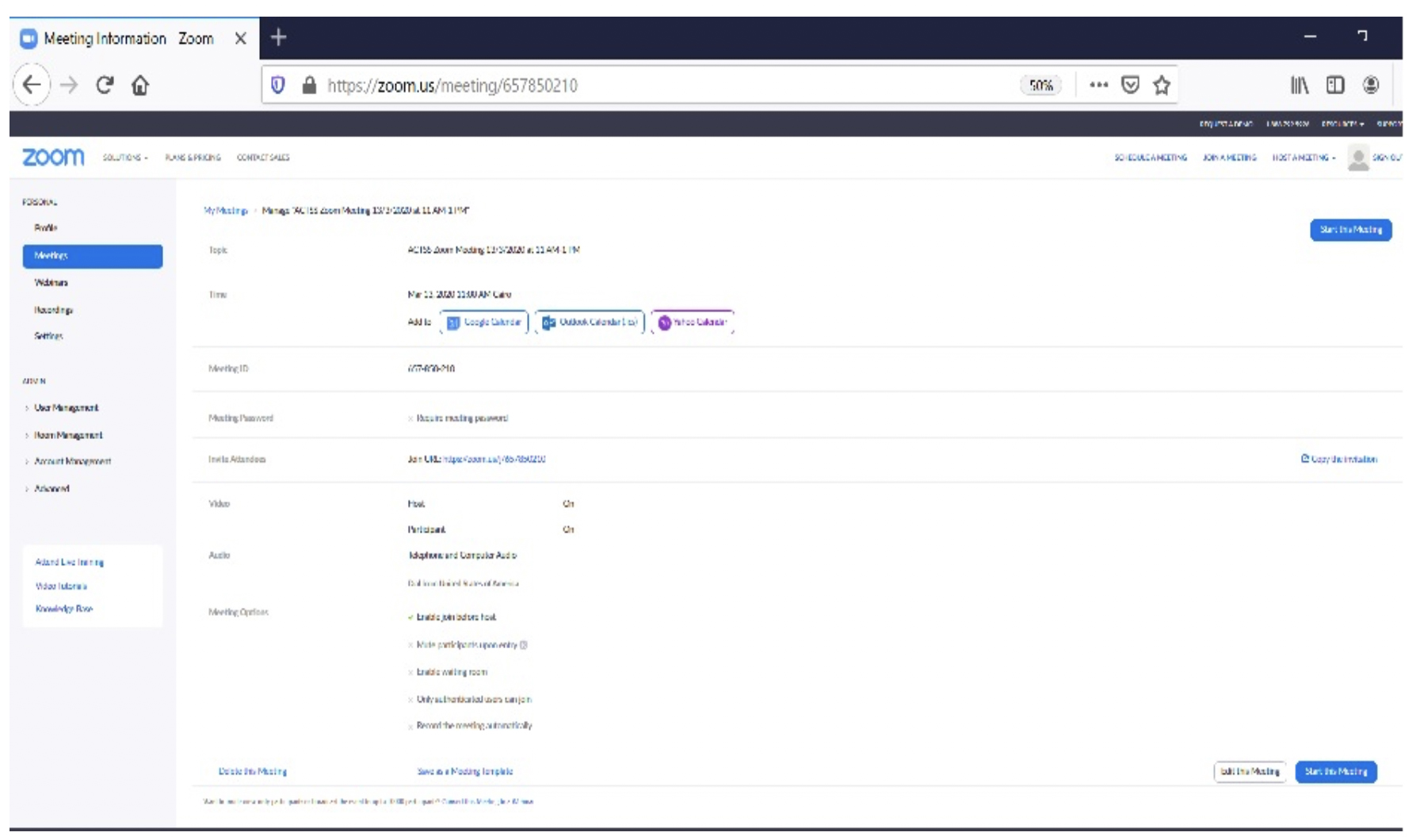Click Telephone and Computer Audio text
This screenshot has height=840, width=1420.
coord(462,555)
